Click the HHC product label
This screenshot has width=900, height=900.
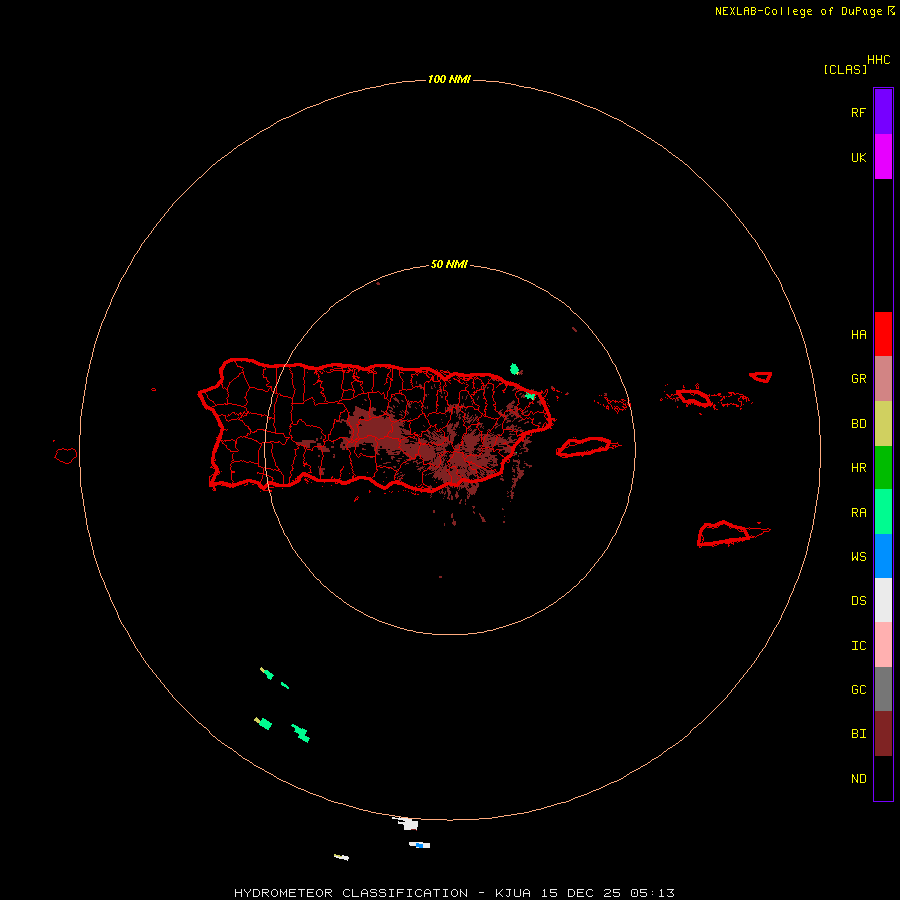(878, 60)
